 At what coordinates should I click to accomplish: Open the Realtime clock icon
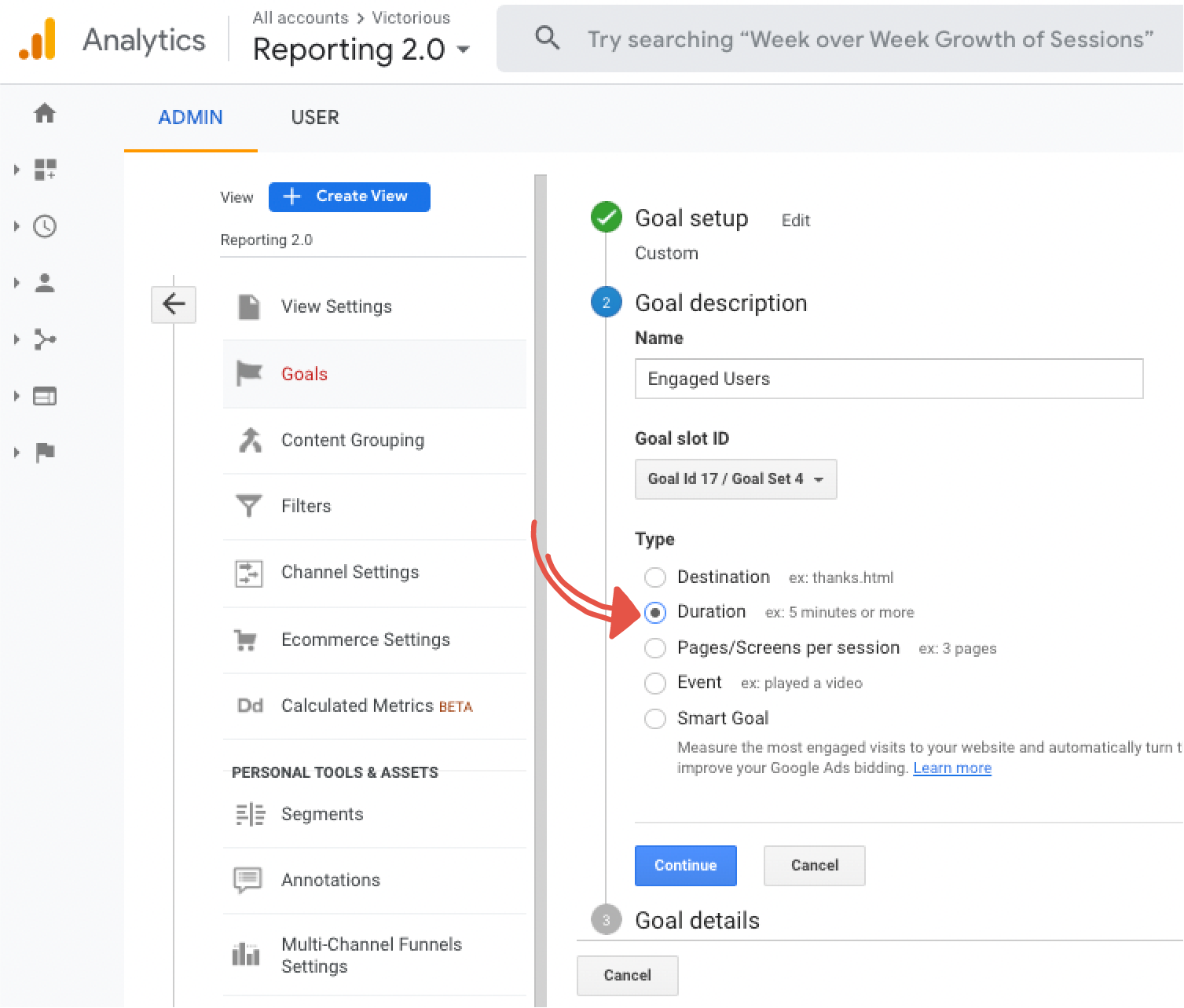(x=45, y=226)
